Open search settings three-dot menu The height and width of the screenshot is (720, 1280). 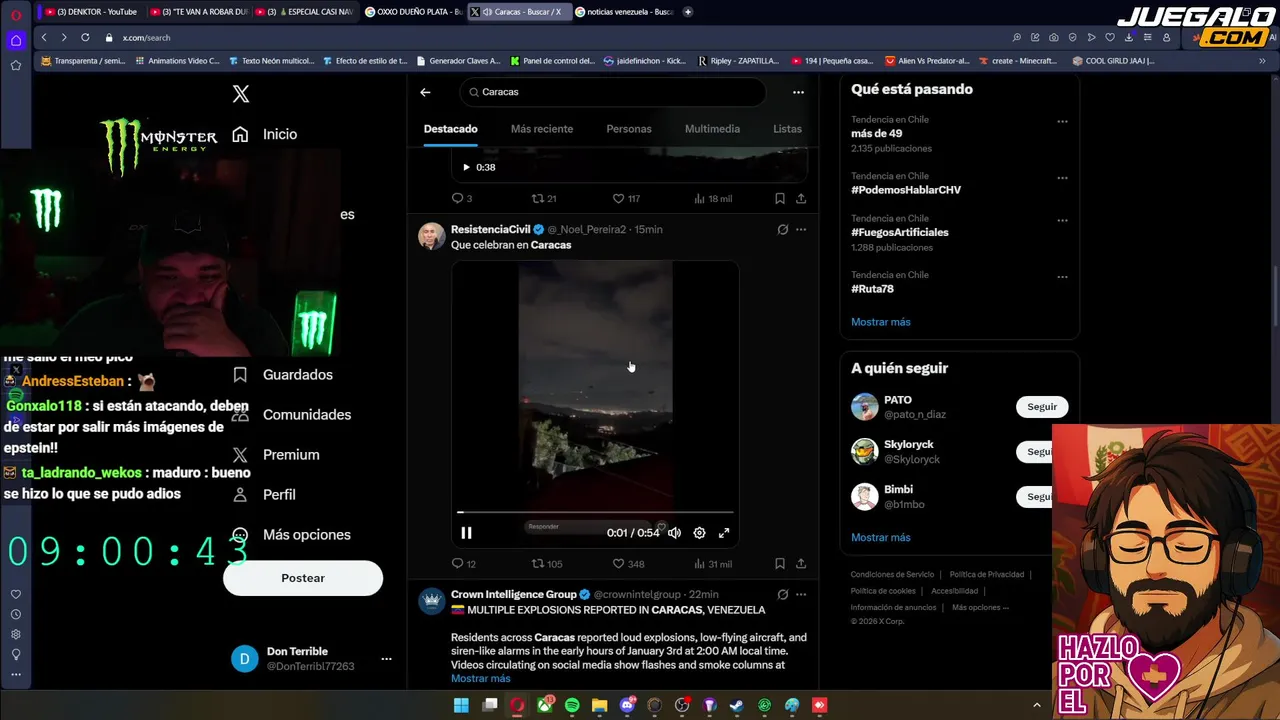coord(798,92)
